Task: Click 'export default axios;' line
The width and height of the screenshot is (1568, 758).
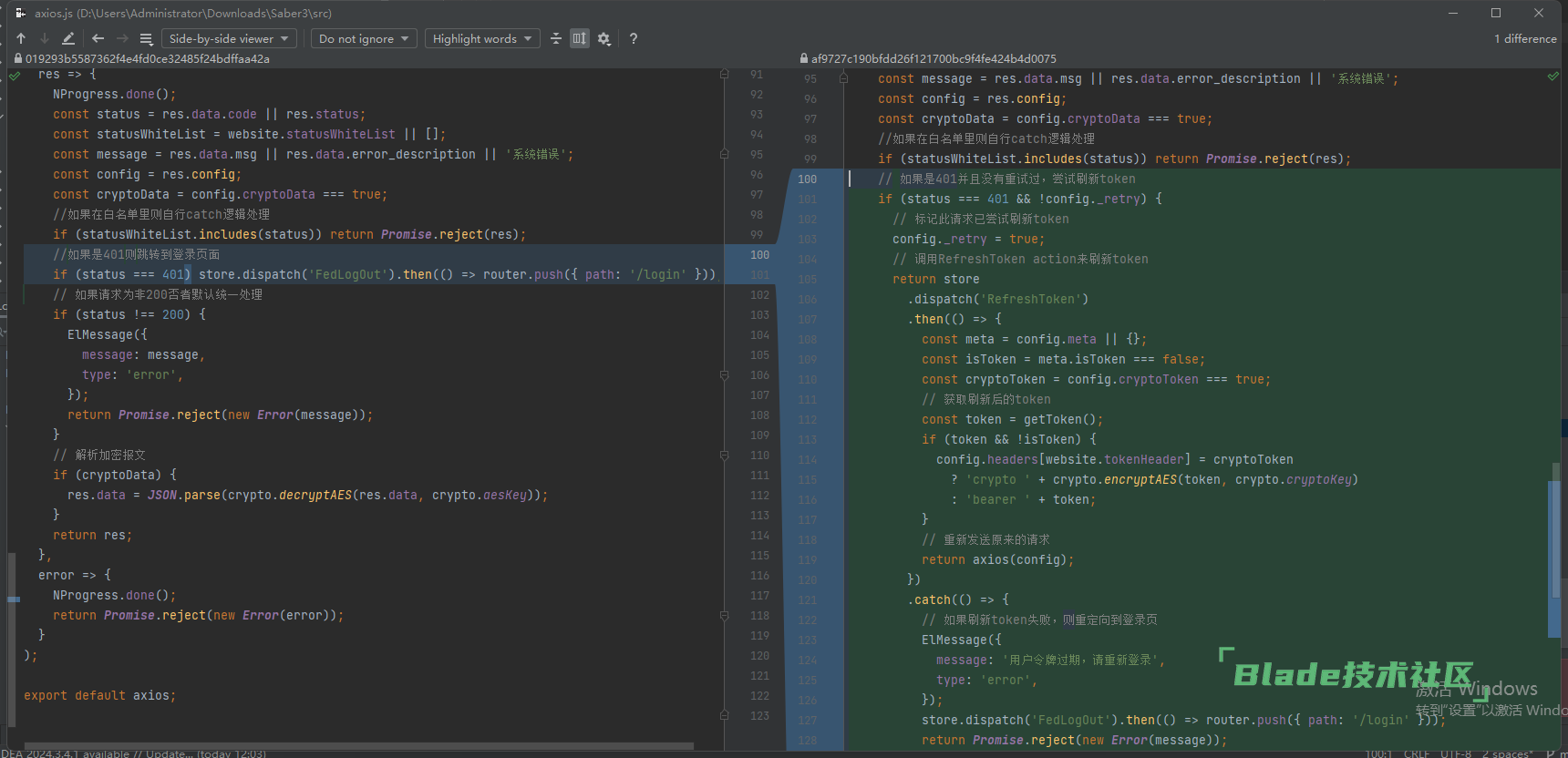Action: [x=100, y=695]
